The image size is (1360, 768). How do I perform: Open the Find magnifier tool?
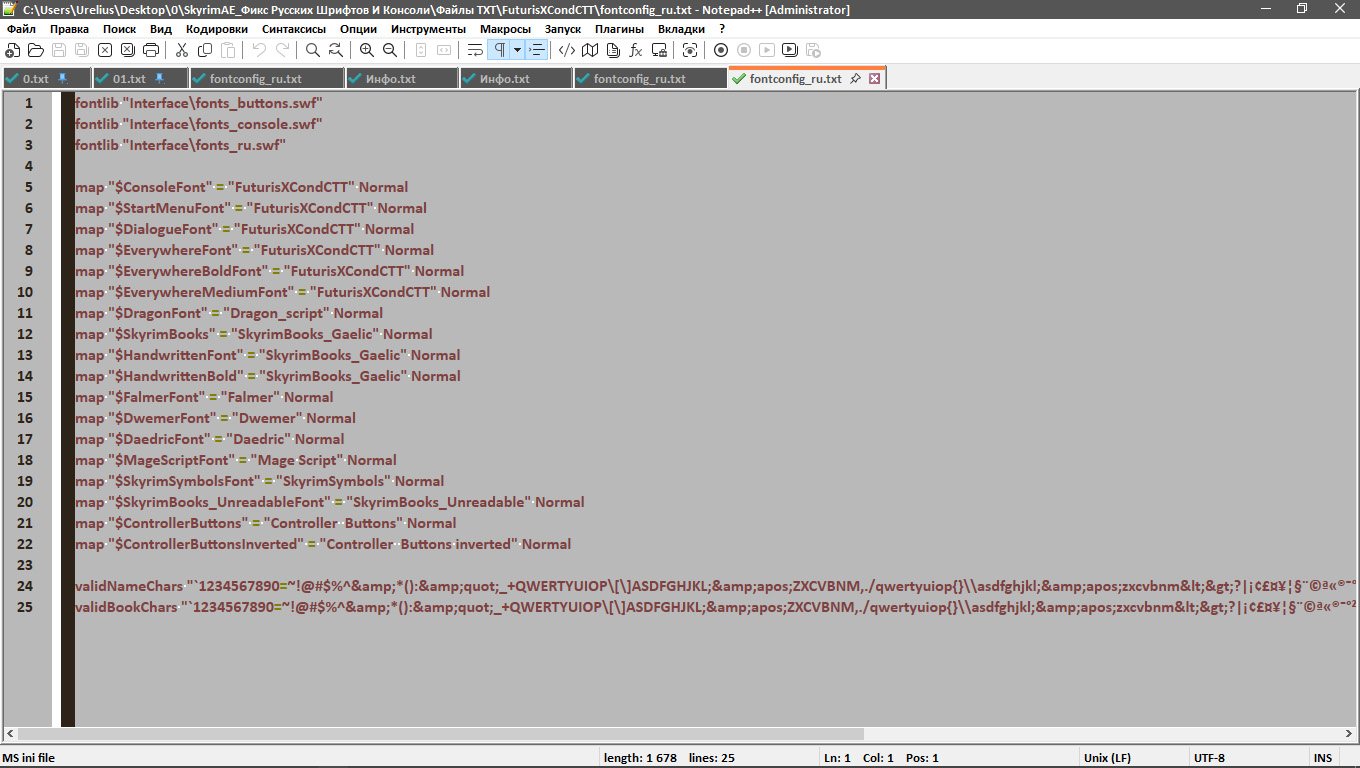click(313, 50)
